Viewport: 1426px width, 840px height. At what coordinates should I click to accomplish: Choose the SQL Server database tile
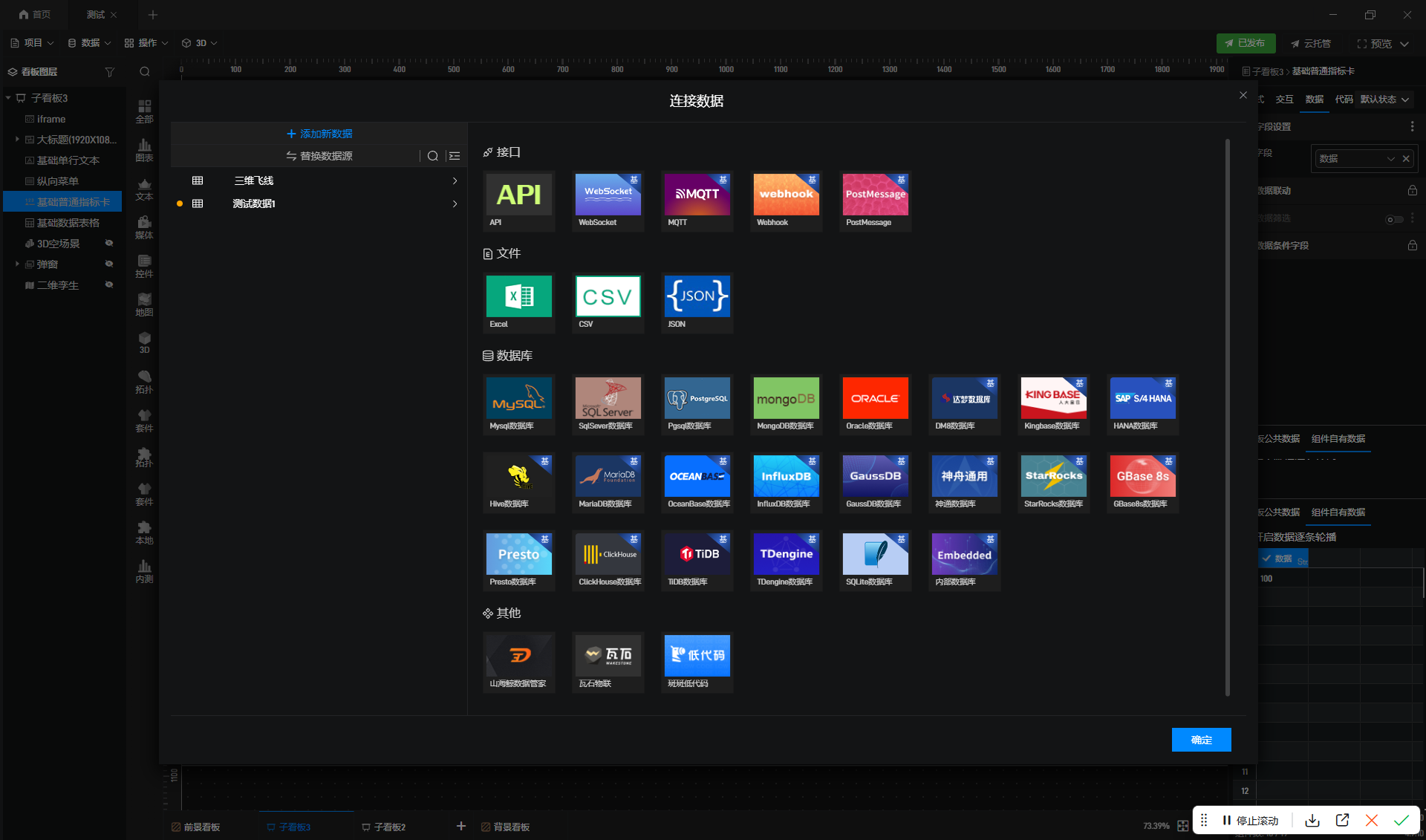[608, 404]
